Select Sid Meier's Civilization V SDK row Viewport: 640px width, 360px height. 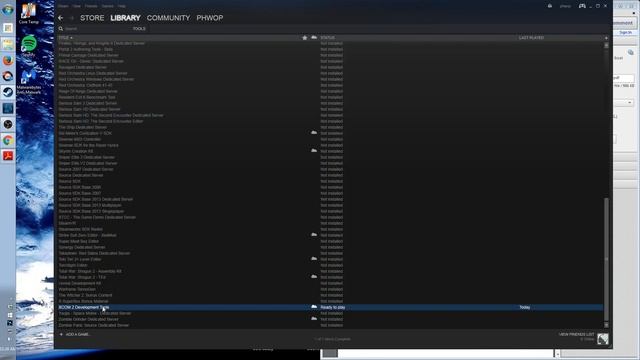330,133
